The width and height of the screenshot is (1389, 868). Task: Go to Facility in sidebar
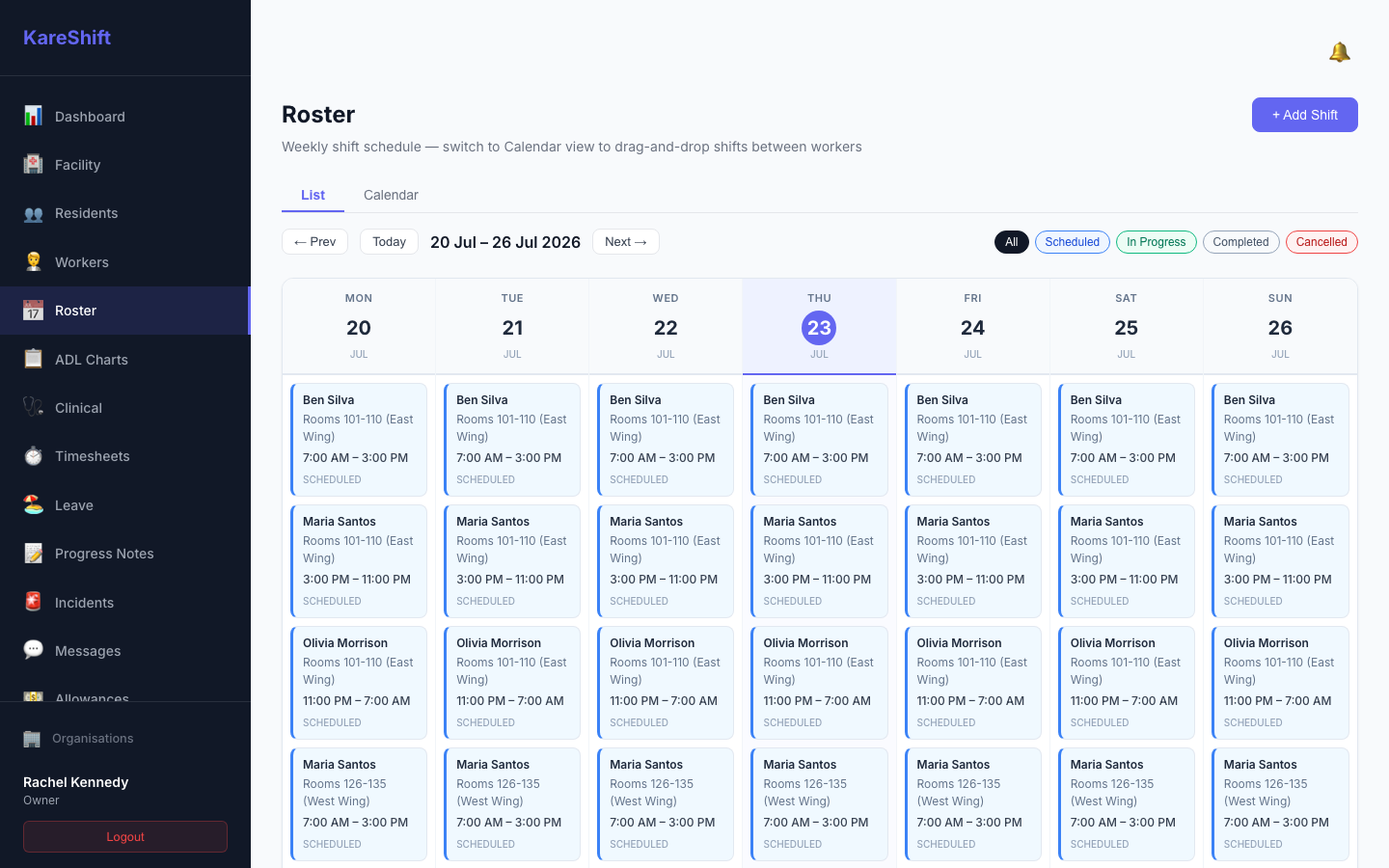[125, 165]
